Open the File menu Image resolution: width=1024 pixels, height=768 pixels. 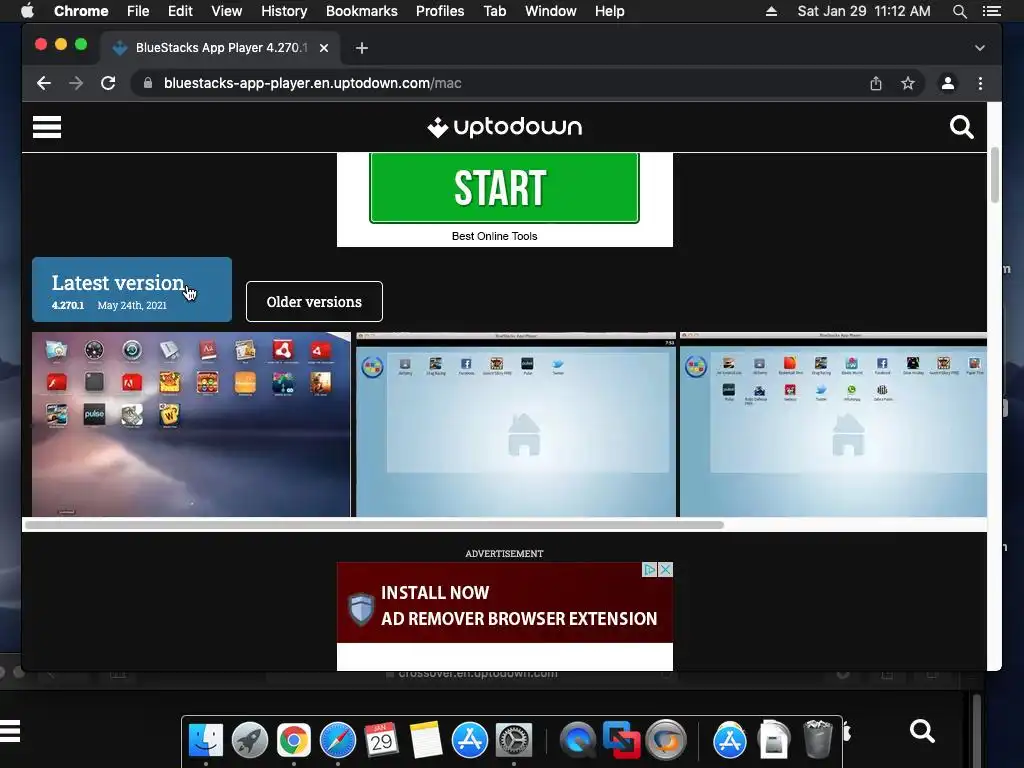pos(138,11)
